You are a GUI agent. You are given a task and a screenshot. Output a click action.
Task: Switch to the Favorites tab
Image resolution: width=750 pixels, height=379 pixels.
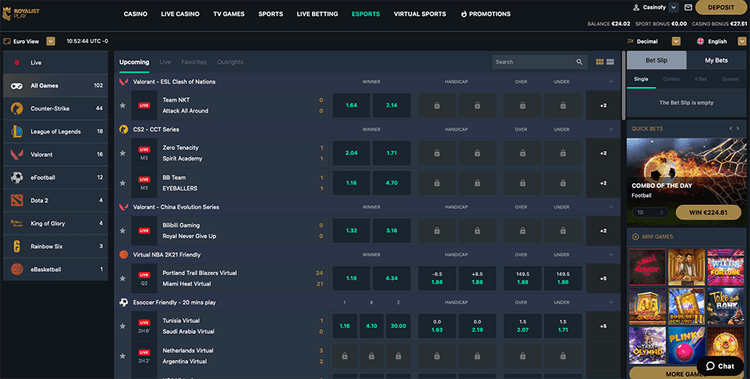point(194,62)
